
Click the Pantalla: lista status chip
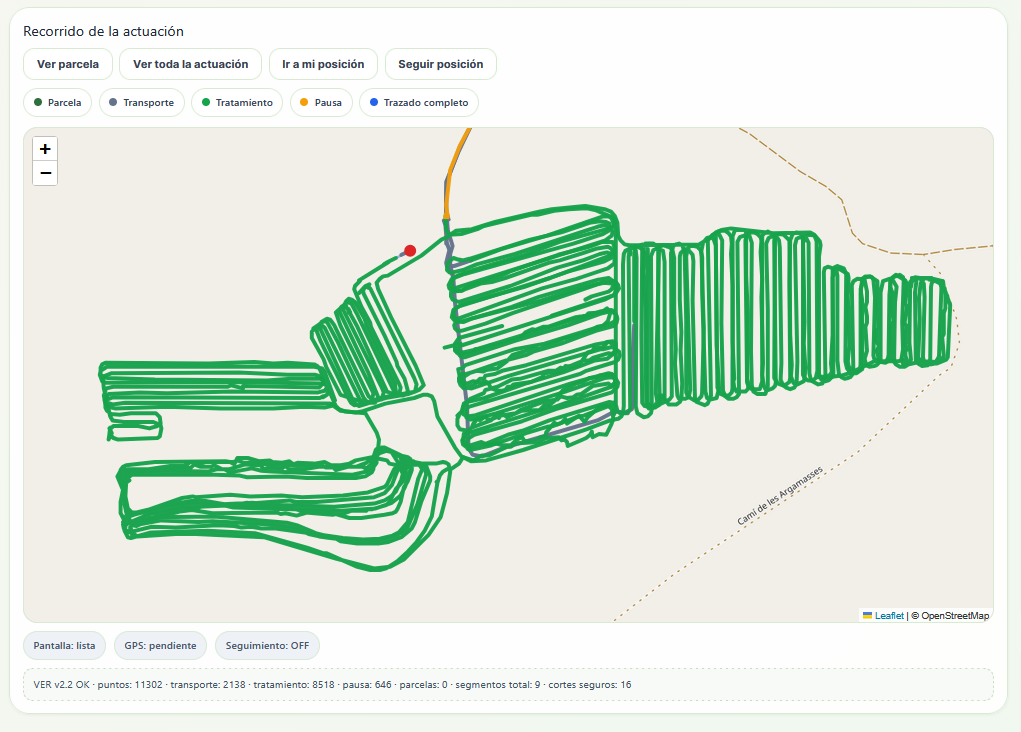pyautogui.click(x=64, y=645)
